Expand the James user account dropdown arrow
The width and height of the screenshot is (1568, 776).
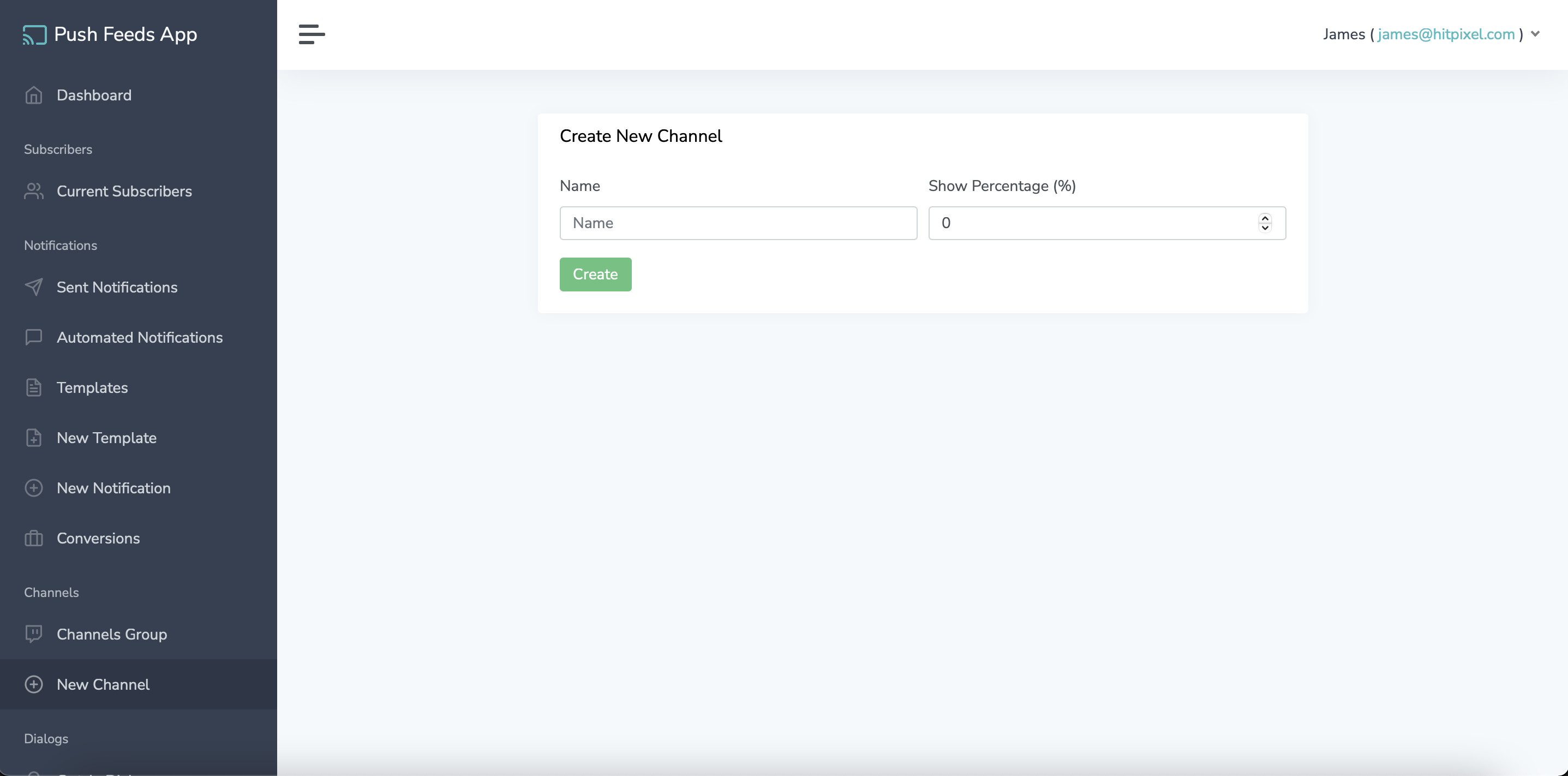pyautogui.click(x=1535, y=34)
